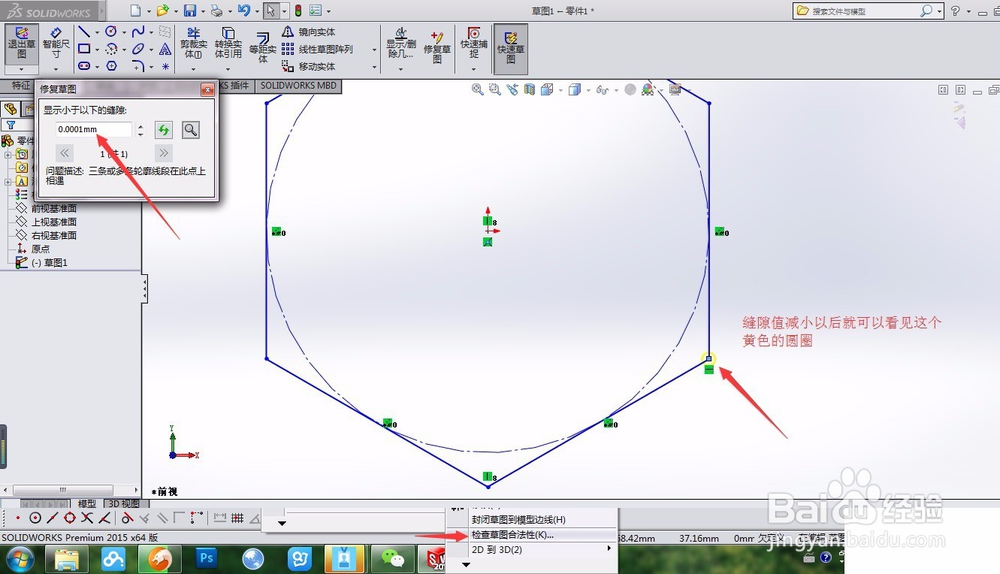
Task: Toggle center point snap in bottom toolbar
Action: 35,518
